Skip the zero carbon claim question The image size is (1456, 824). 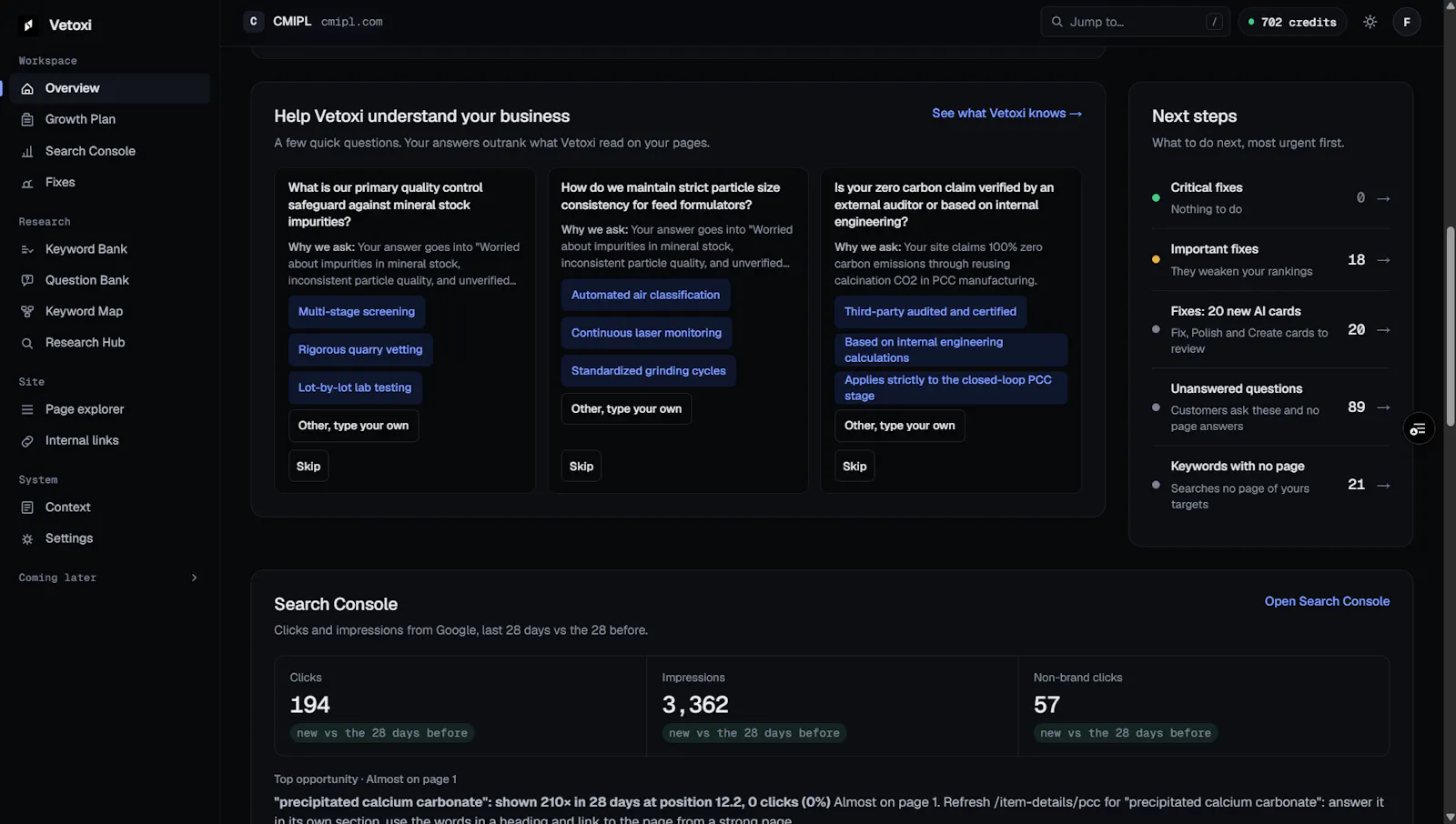click(x=854, y=467)
